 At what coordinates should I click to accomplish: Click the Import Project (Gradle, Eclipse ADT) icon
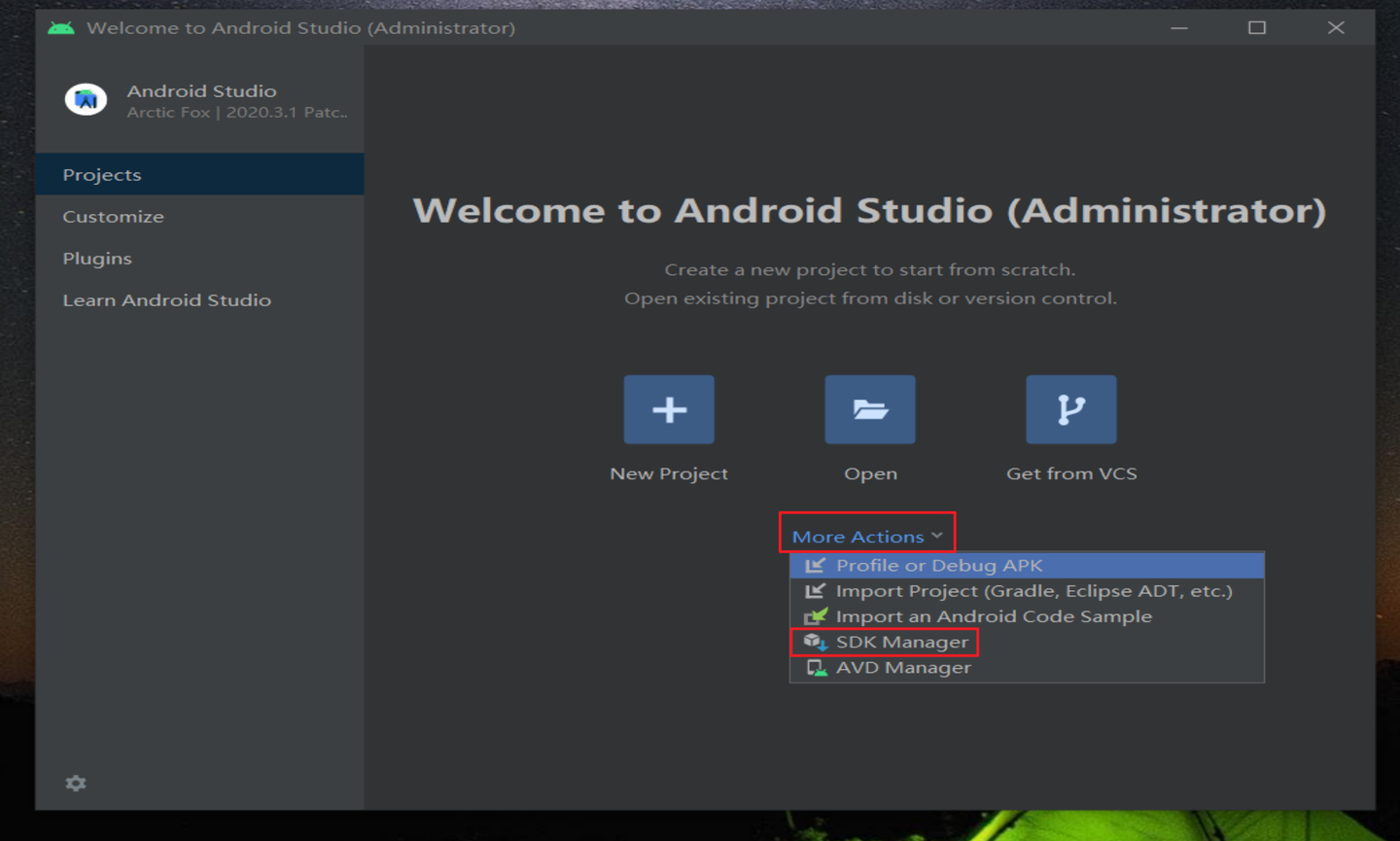coord(817,590)
